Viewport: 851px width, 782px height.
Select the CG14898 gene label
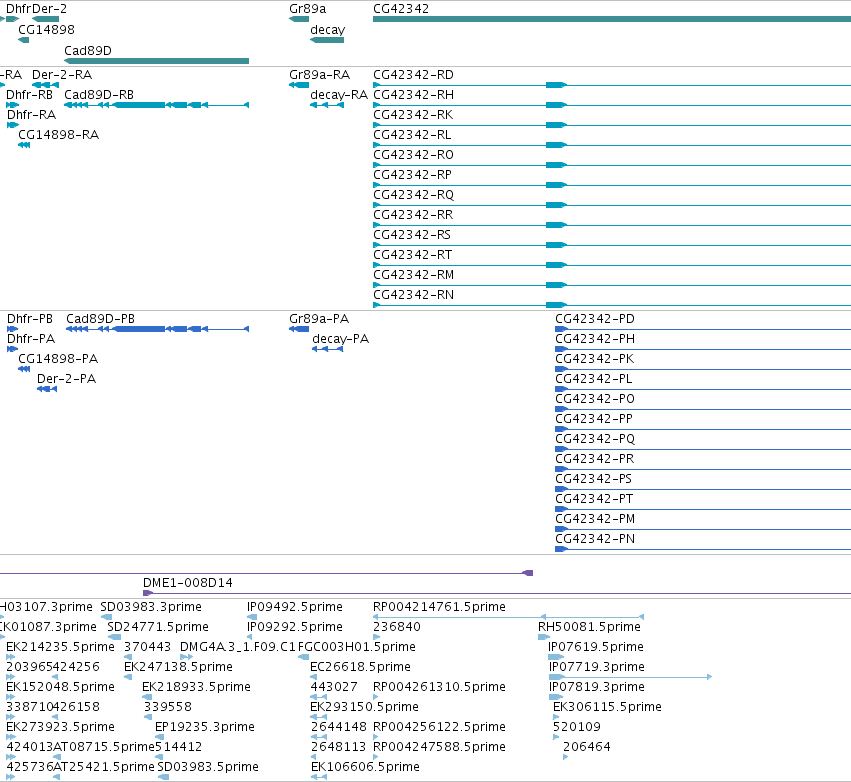click(x=46, y=29)
